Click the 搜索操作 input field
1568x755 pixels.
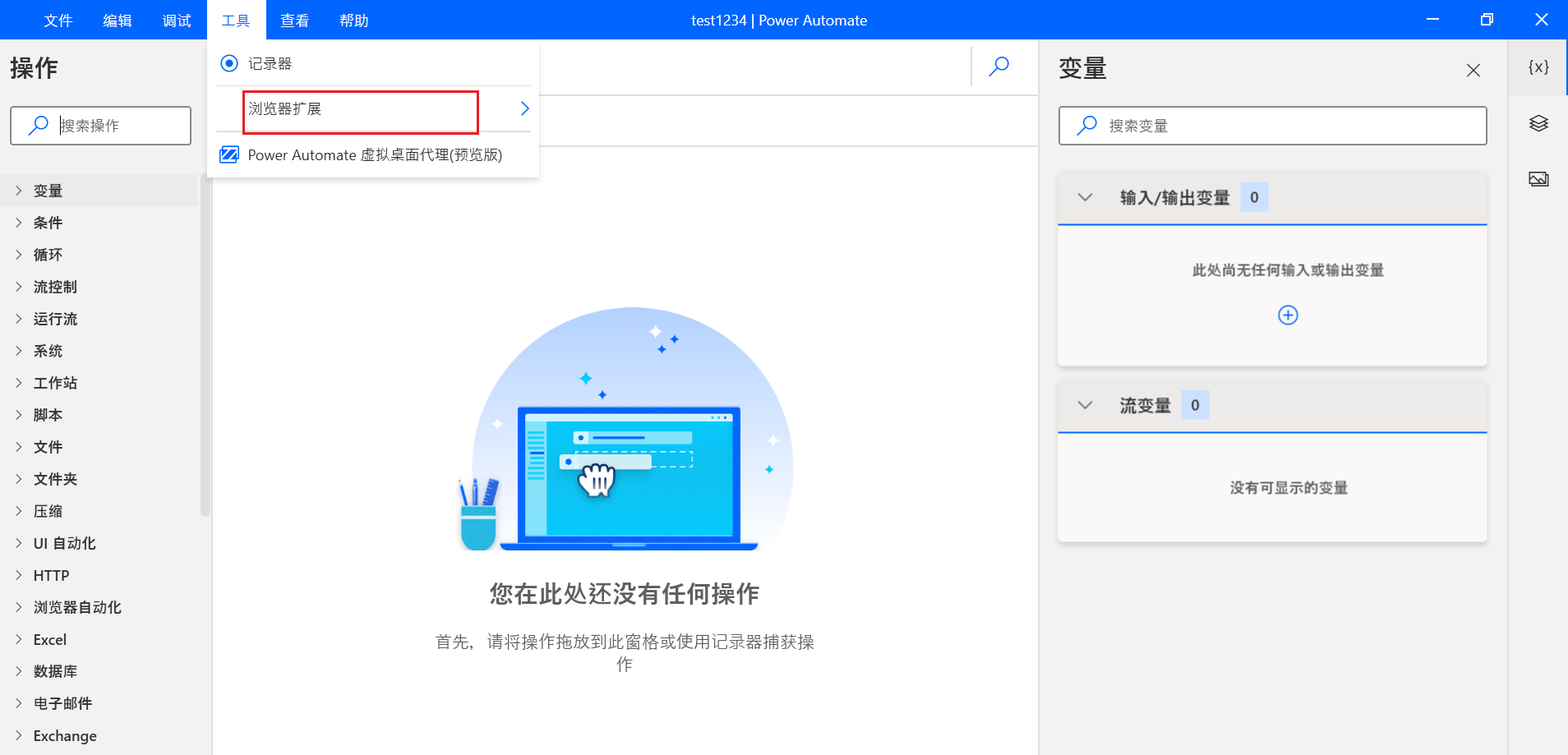(x=100, y=126)
